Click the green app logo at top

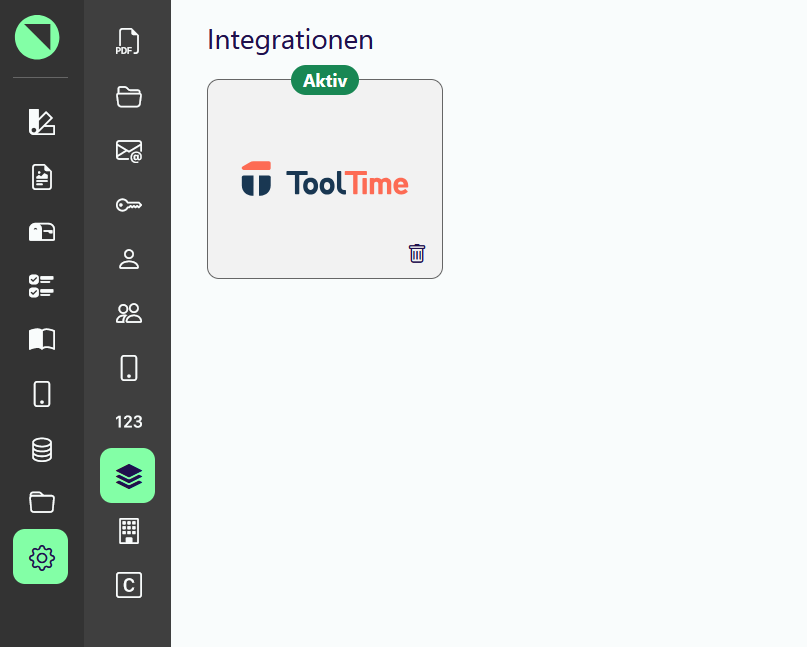point(37,37)
